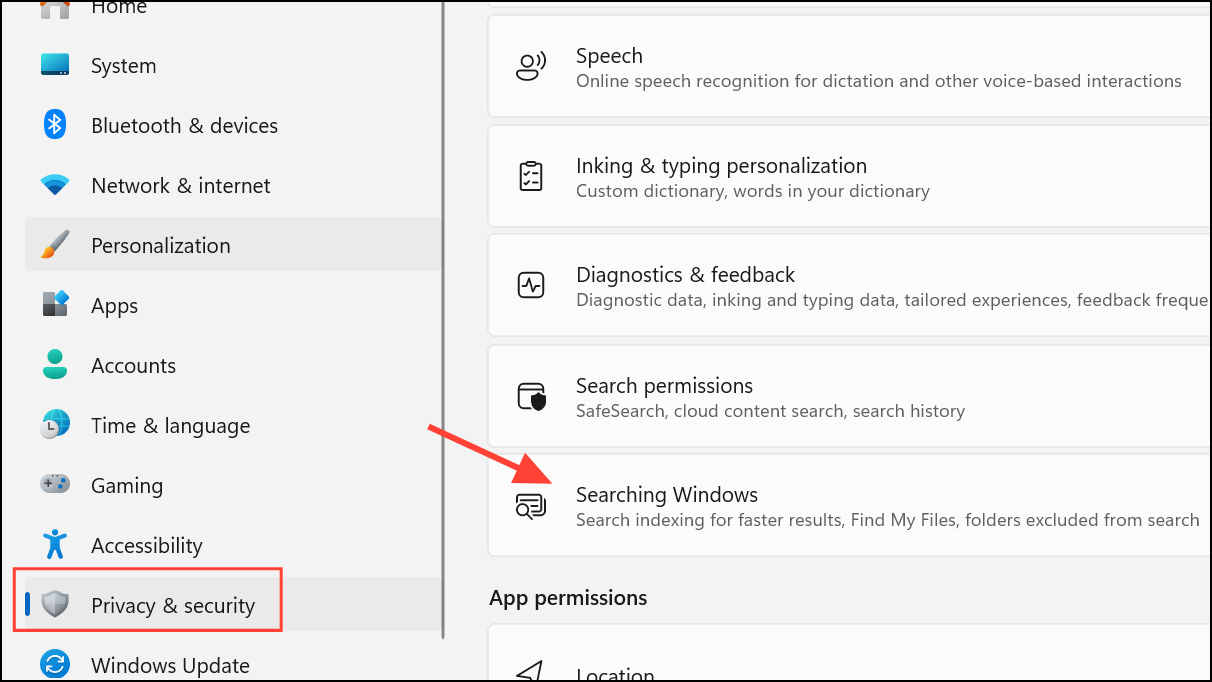Image resolution: width=1212 pixels, height=682 pixels.
Task: Click the Personalization brush icon
Action: click(54, 245)
